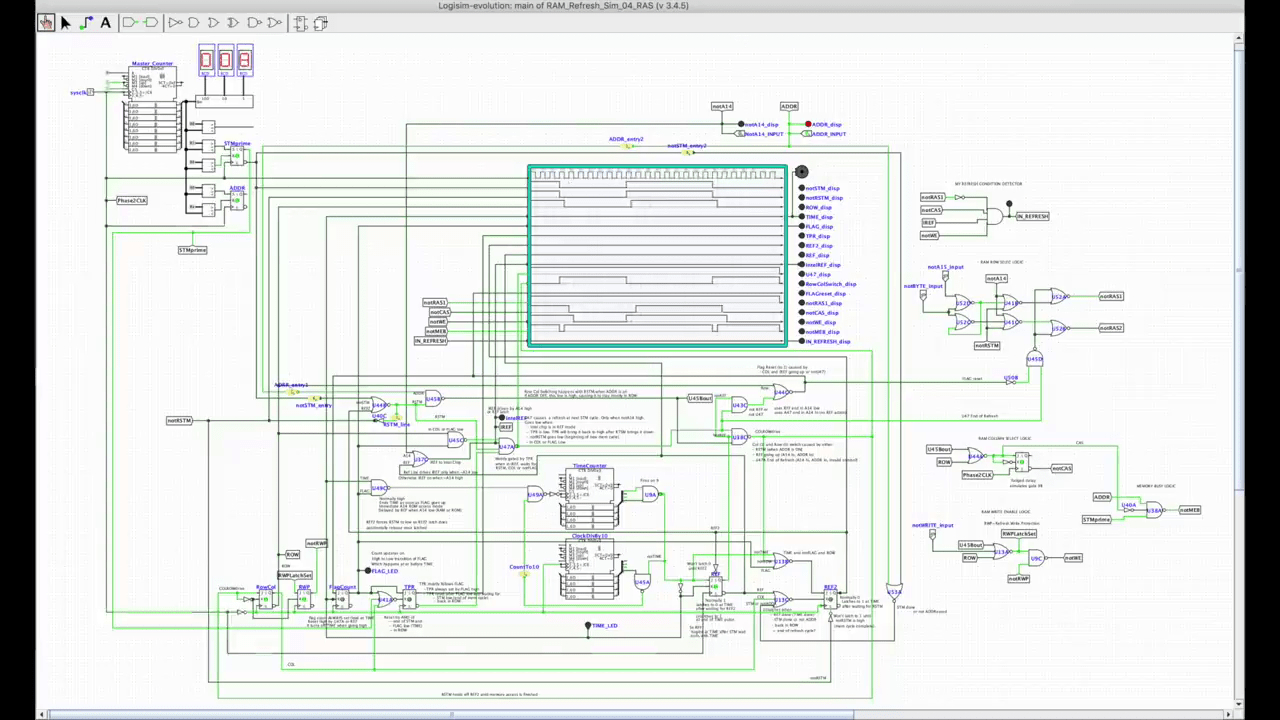The width and height of the screenshot is (1280, 720).
Task: Select the NOR gate tool
Action: click(274, 22)
